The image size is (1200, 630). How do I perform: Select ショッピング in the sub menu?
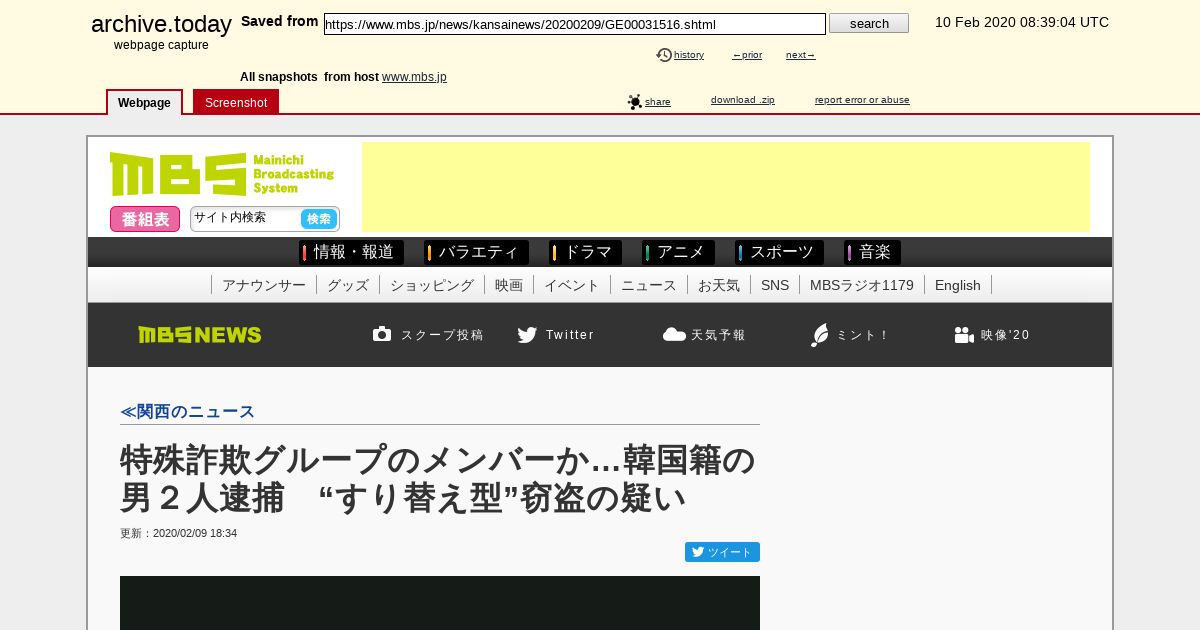point(432,285)
